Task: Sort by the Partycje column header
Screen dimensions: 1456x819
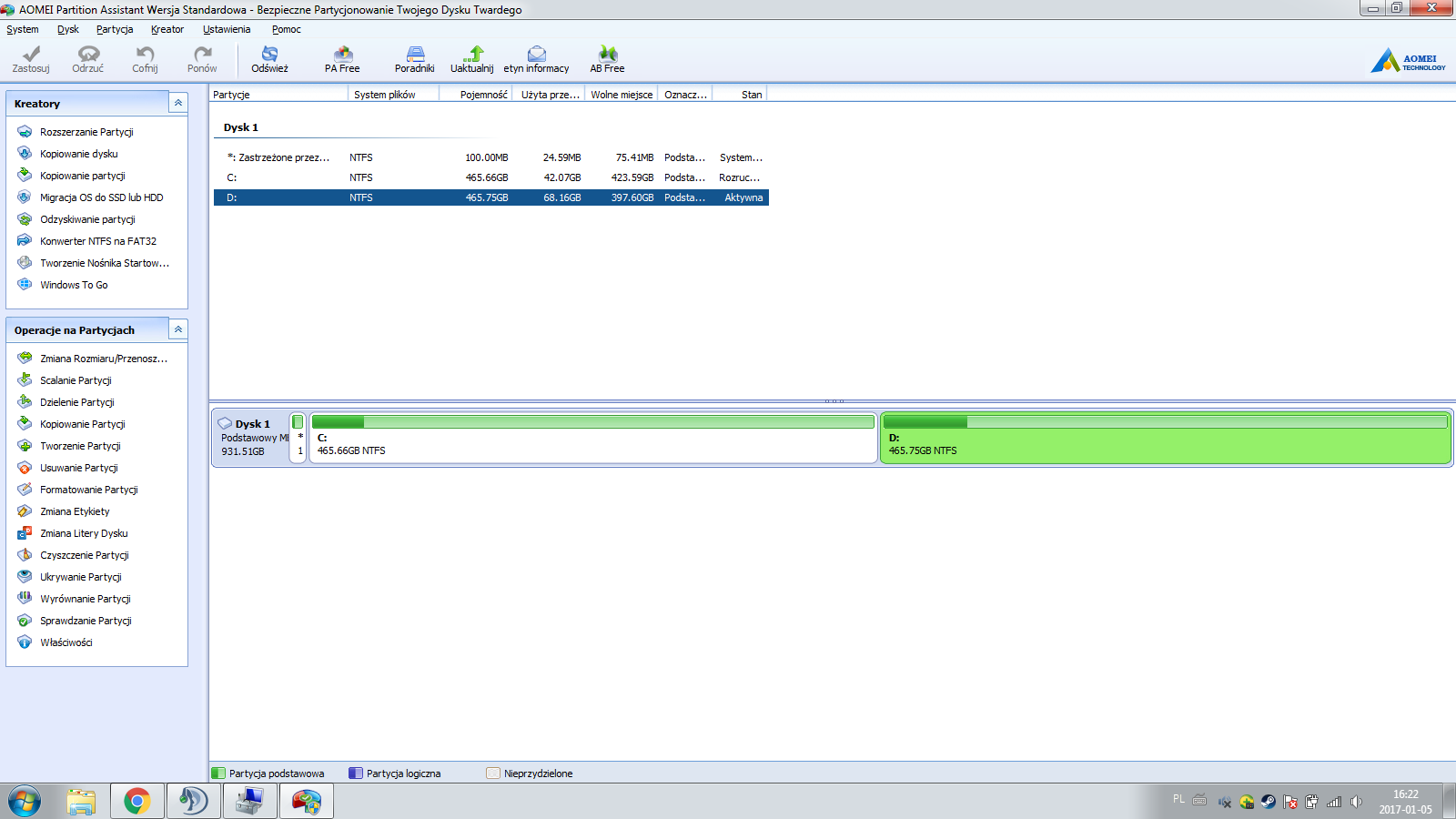Action: (x=279, y=95)
